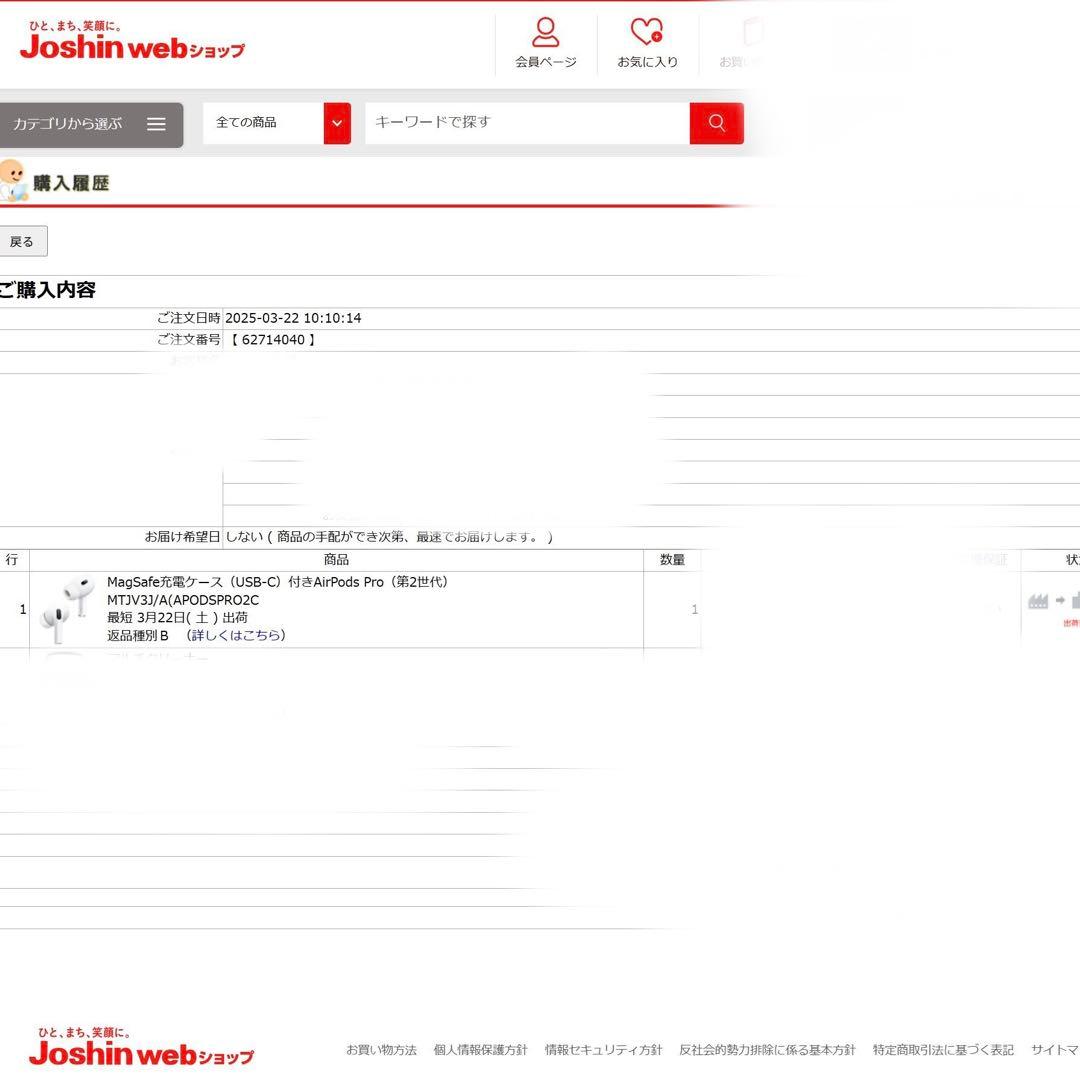Click the MagSafe充電ケース付きAirPods Pro product name
Screen dimensions: 1080x1080
coord(278,582)
